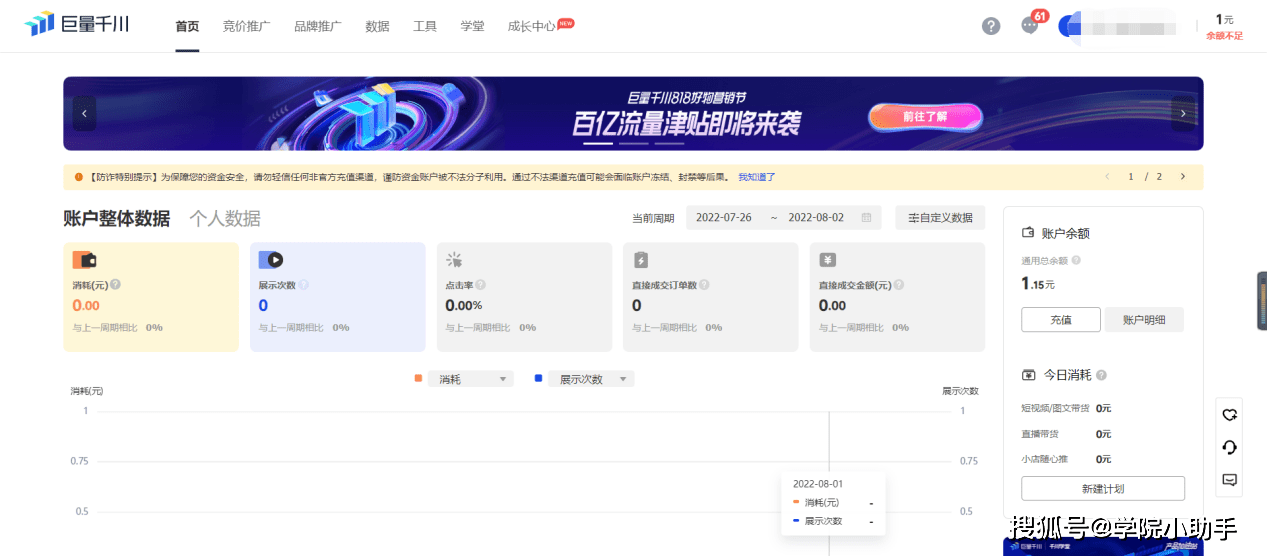Go to next banner slide arrow
Image resolution: width=1267 pixels, height=556 pixels.
point(1183,114)
